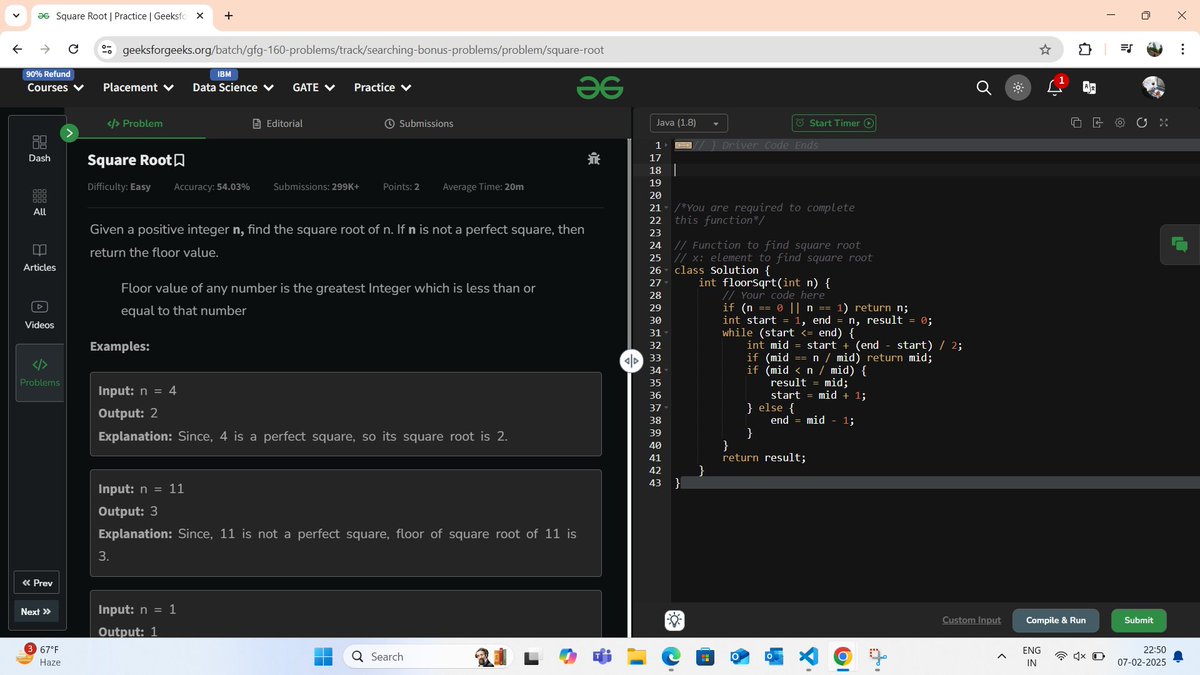This screenshot has height=675, width=1200.
Task: Open Microsoft Teams from taskbar
Action: pyautogui.click(x=602, y=657)
